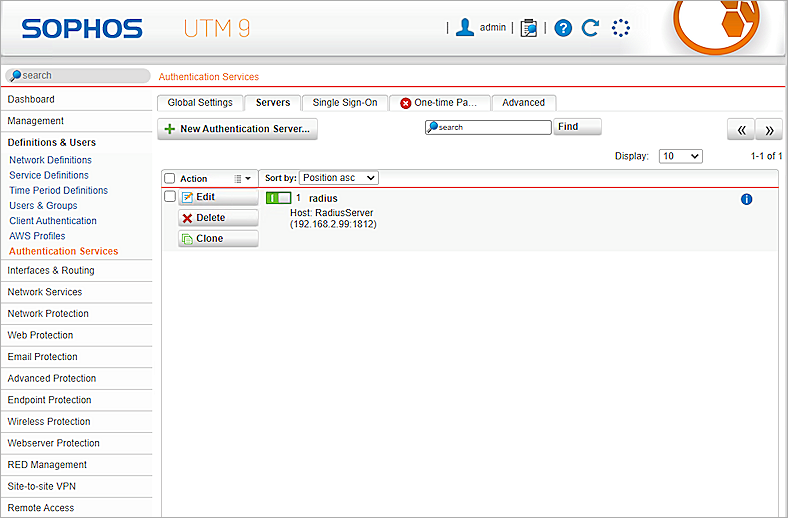Go to previous page of results
This screenshot has width=788, height=518.
pyautogui.click(x=741, y=130)
